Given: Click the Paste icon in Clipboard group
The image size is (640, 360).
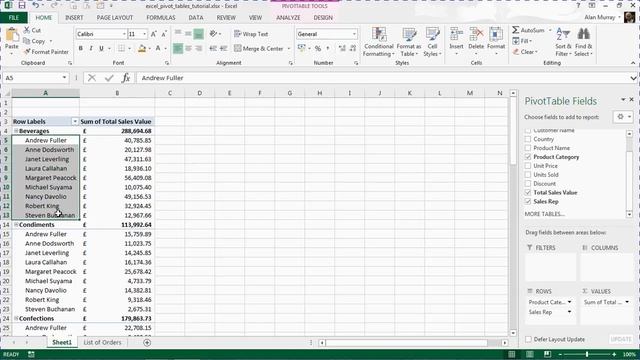Looking at the screenshot, I should pyautogui.click(x=12, y=36).
